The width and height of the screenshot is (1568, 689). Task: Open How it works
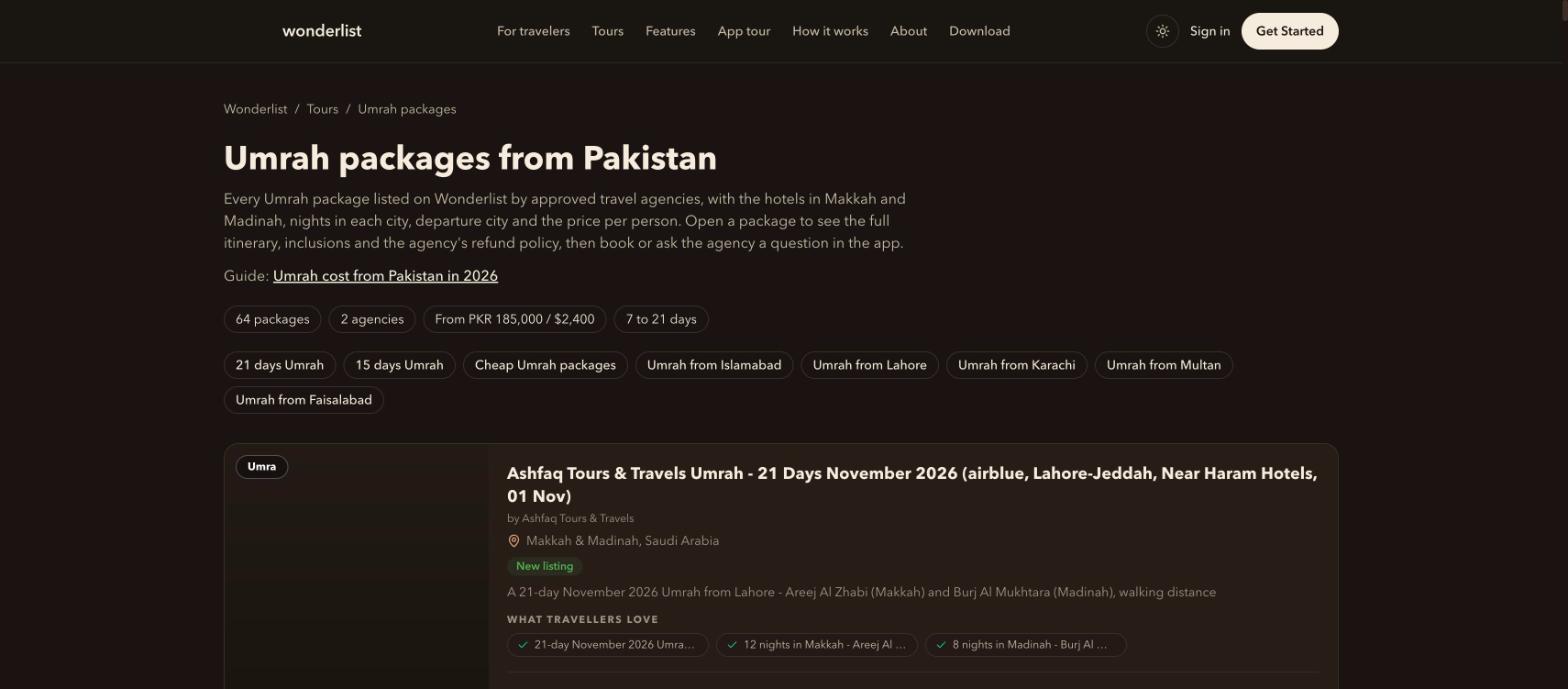click(x=830, y=31)
